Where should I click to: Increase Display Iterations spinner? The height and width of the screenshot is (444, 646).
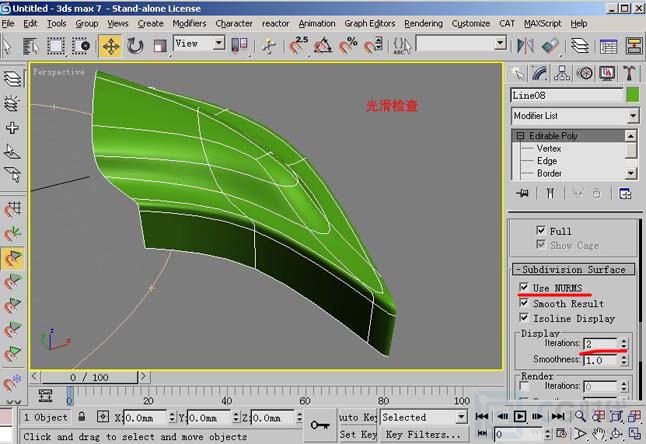coord(624,341)
